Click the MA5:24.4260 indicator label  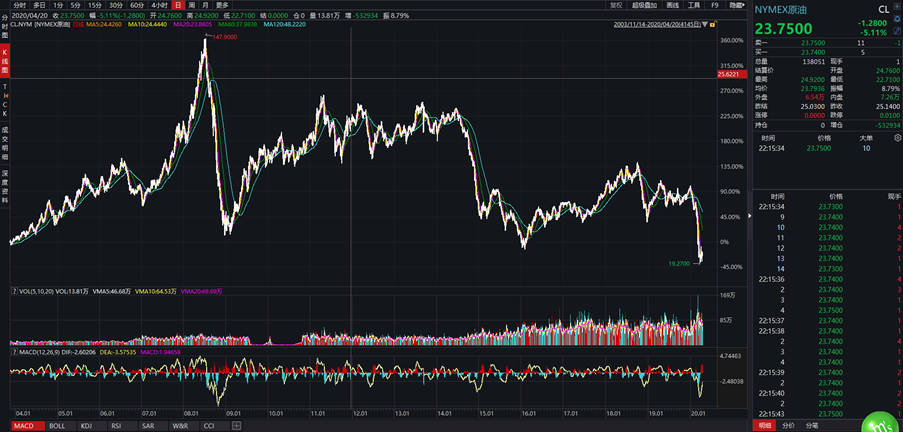tap(104, 25)
